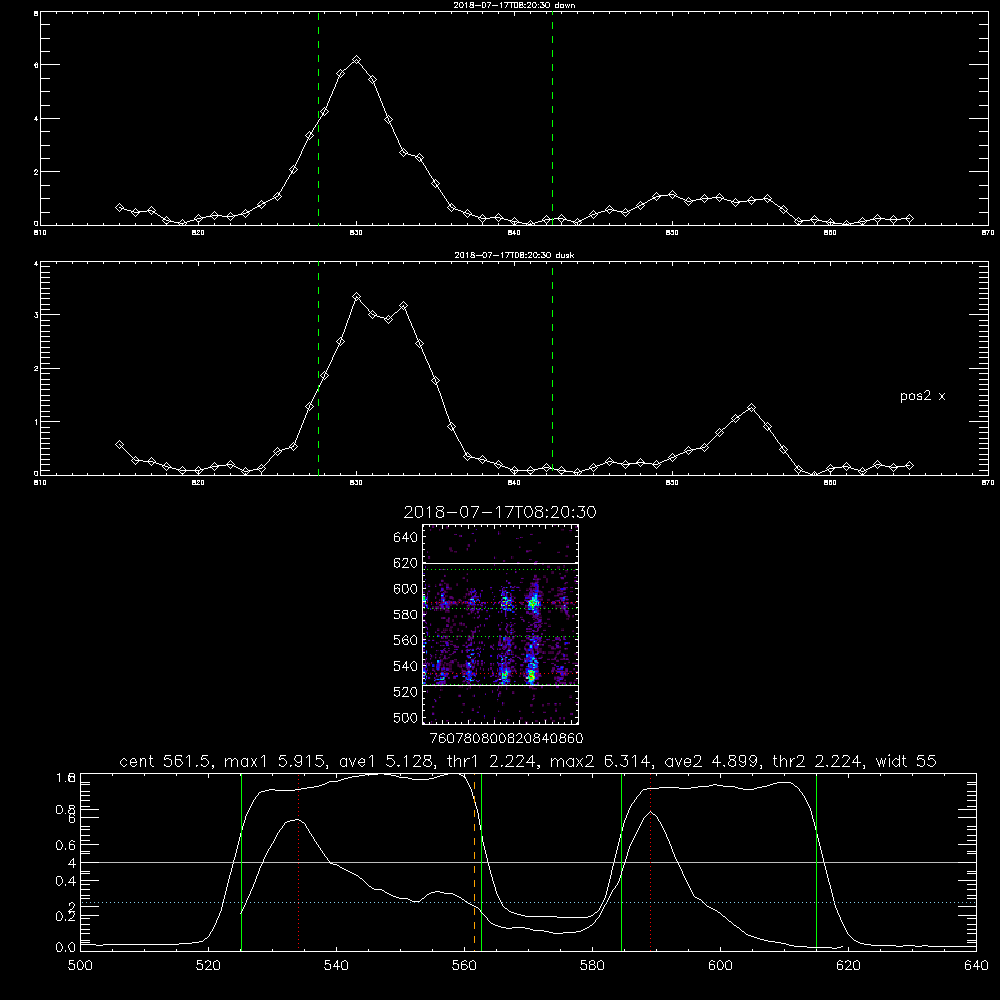Select first green dashed line in dawn plot
This screenshot has height=1000, width=1000.
pos(318,119)
